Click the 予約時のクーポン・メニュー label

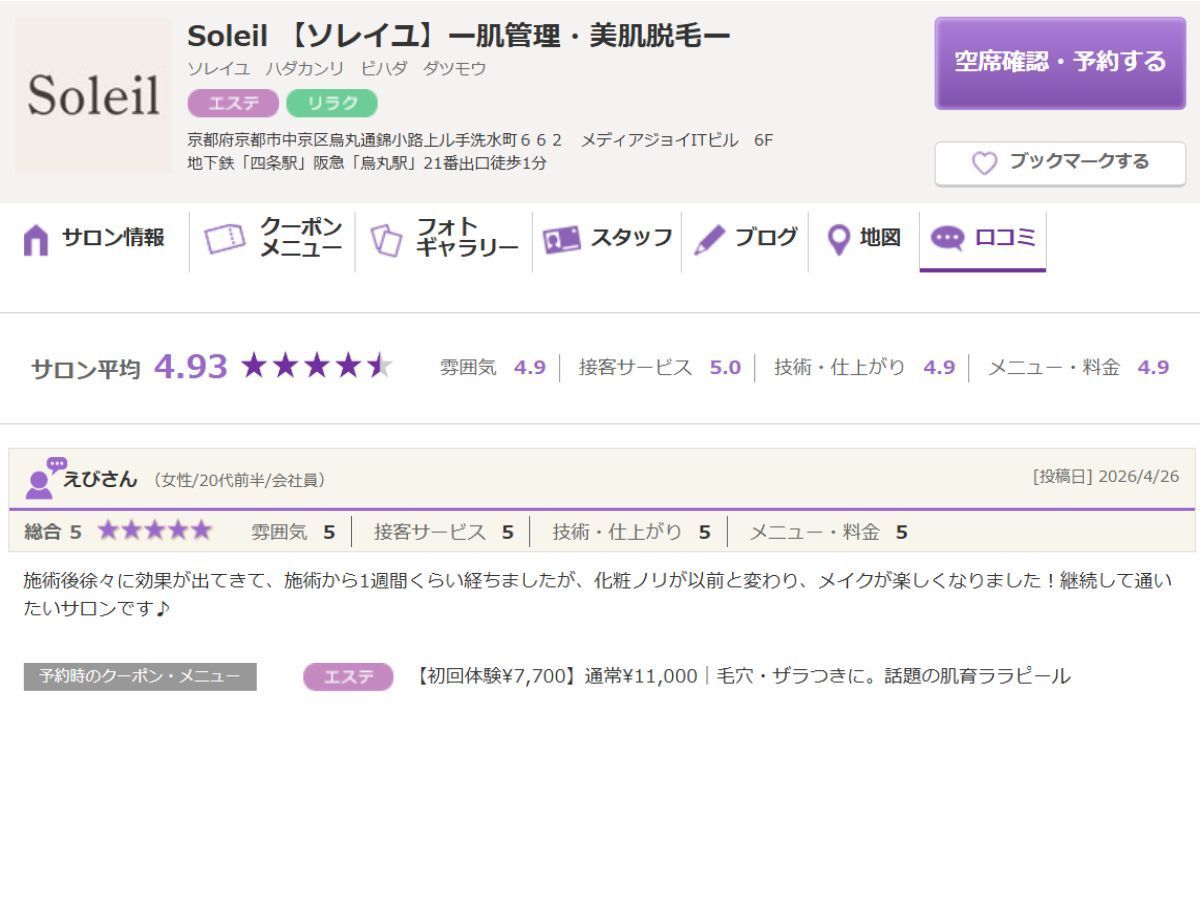coord(140,676)
